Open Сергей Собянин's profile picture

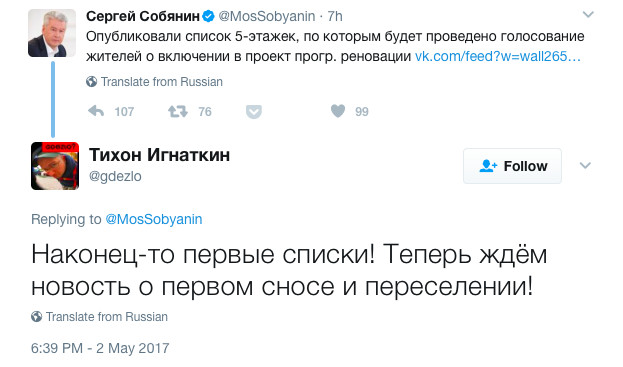pos(52,33)
